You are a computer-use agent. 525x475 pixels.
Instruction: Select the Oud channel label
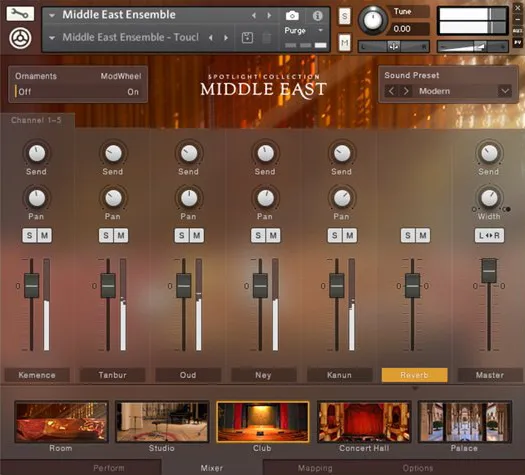188,375
